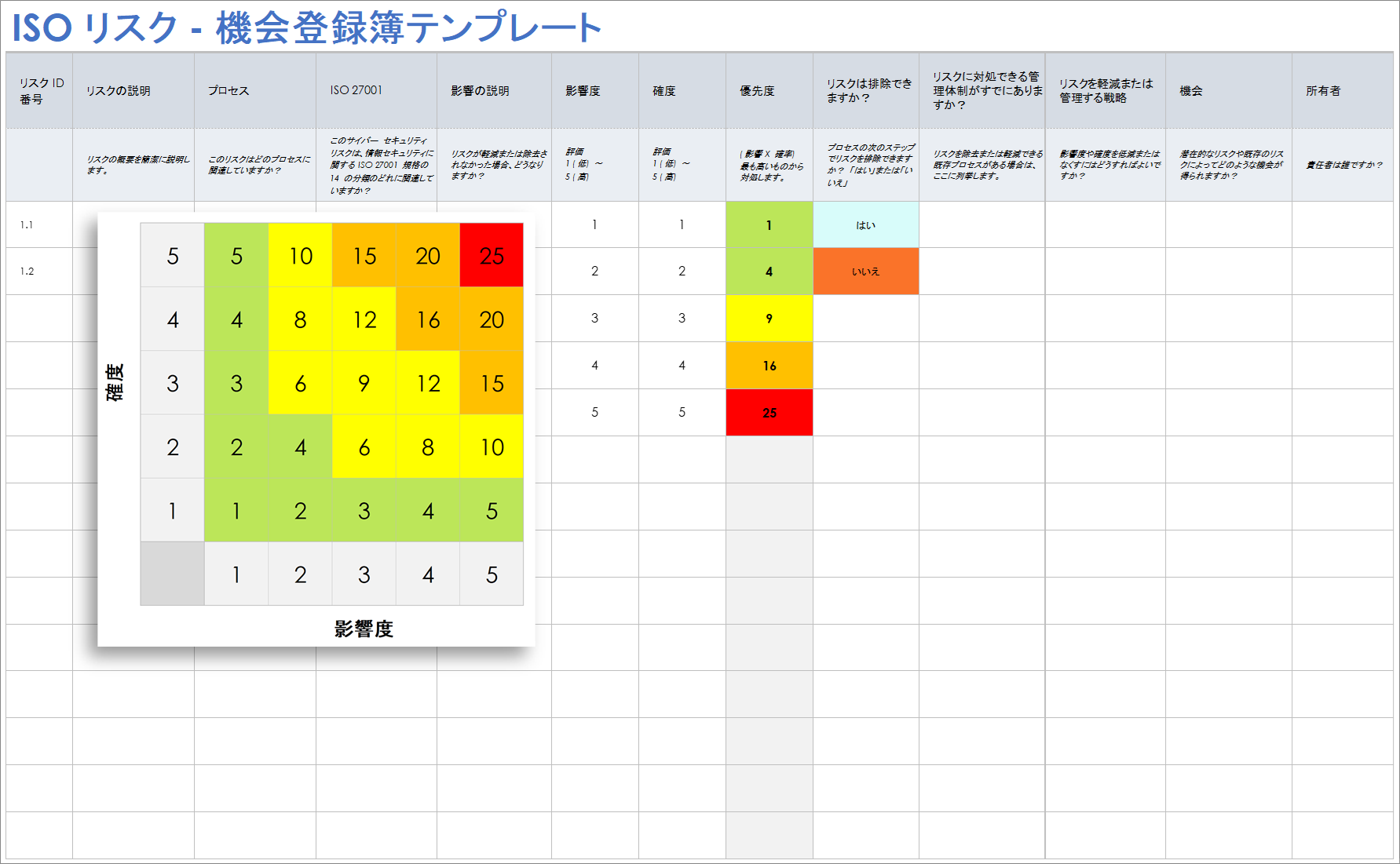Click the risk ID cell 1.2

pos(39,271)
